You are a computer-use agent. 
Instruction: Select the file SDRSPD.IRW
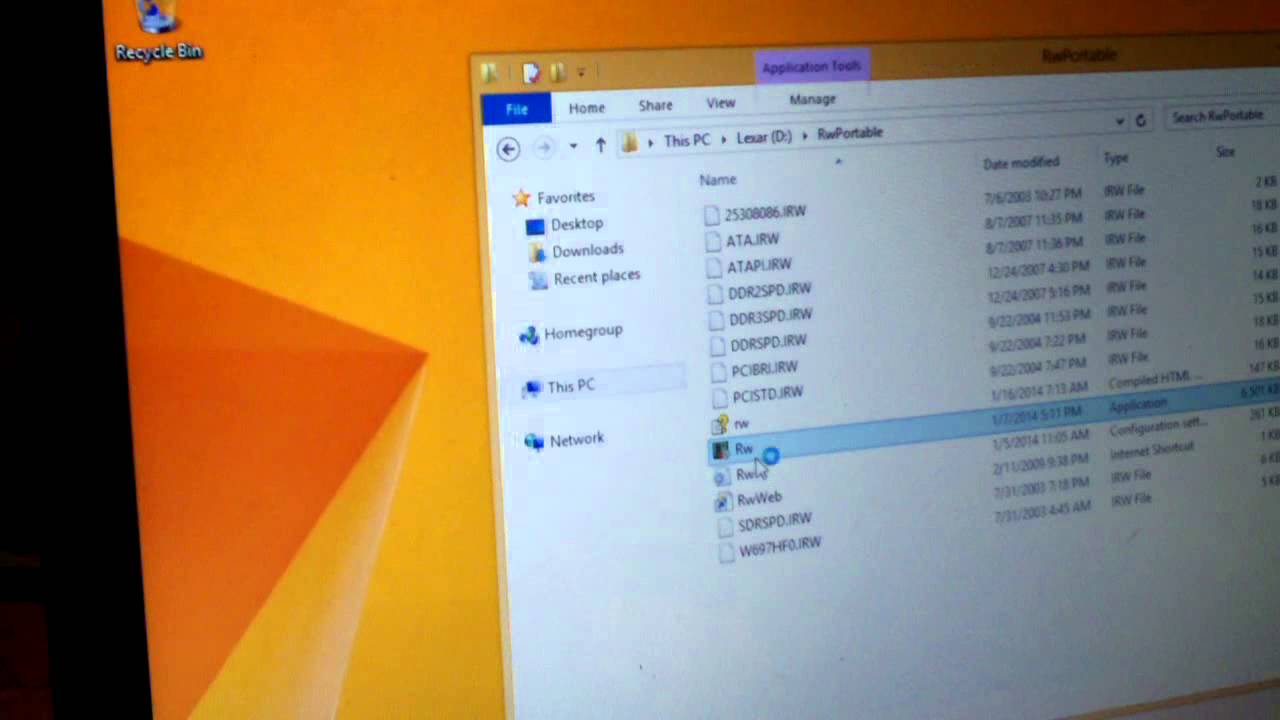[775, 521]
